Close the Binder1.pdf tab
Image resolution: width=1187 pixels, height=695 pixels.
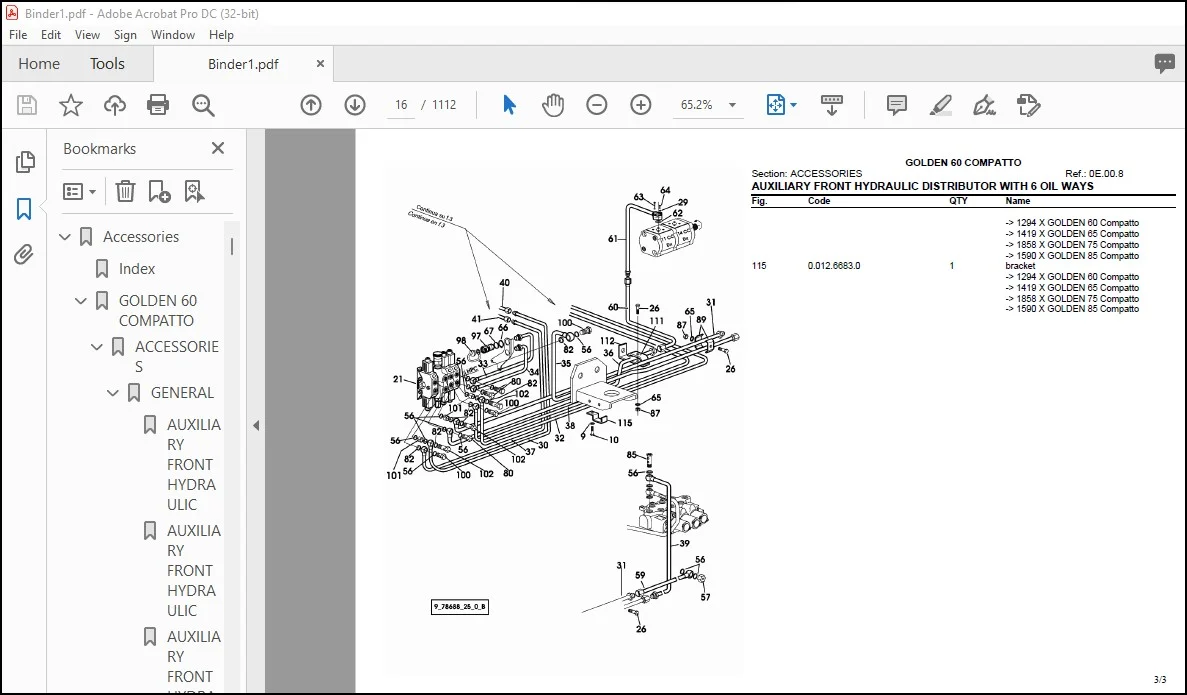[x=320, y=64]
